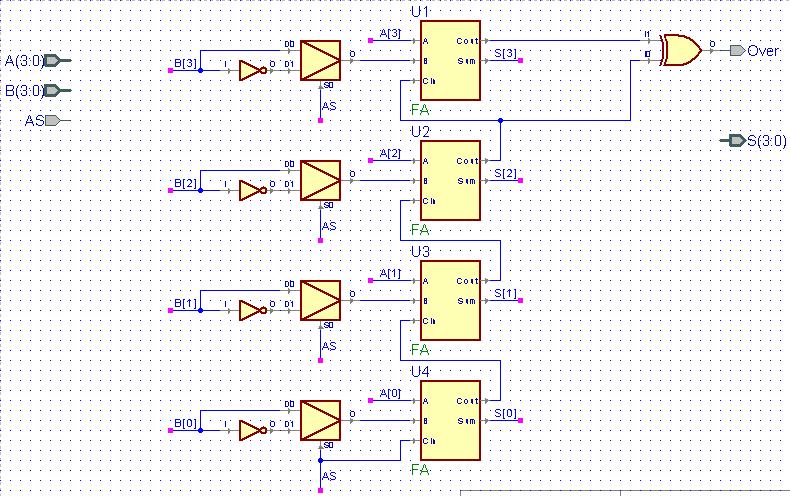790x496 pixels.
Task: Select the A[2] net label
Action: click(x=390, y=153)
